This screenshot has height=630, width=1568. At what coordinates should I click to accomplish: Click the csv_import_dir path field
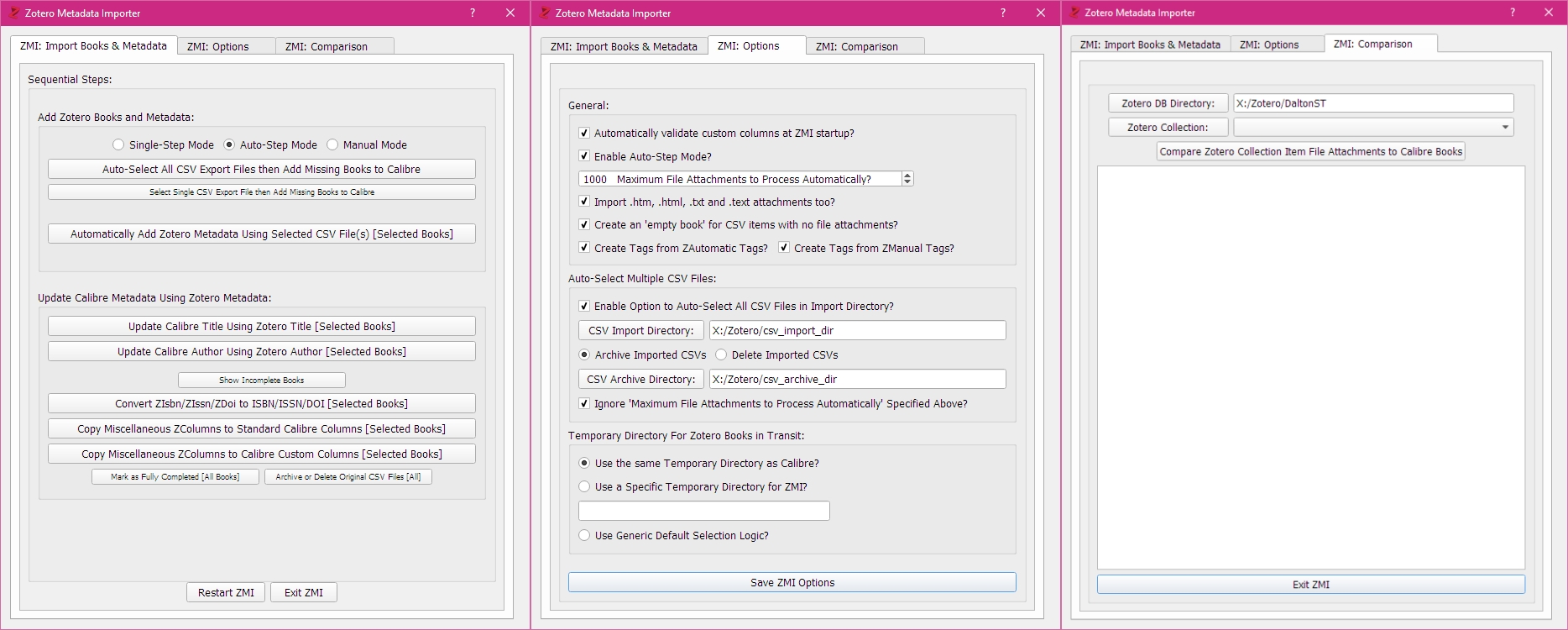858,330
